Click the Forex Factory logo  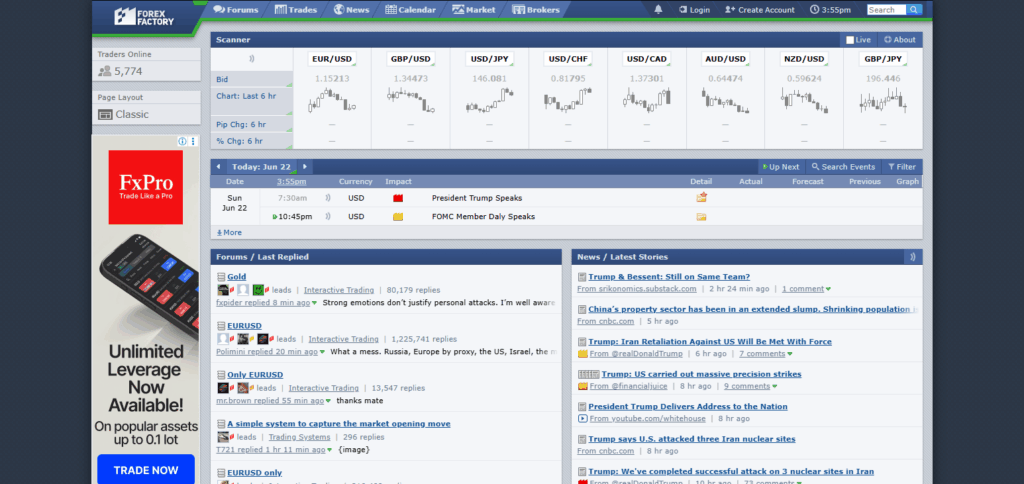point(144,16)
